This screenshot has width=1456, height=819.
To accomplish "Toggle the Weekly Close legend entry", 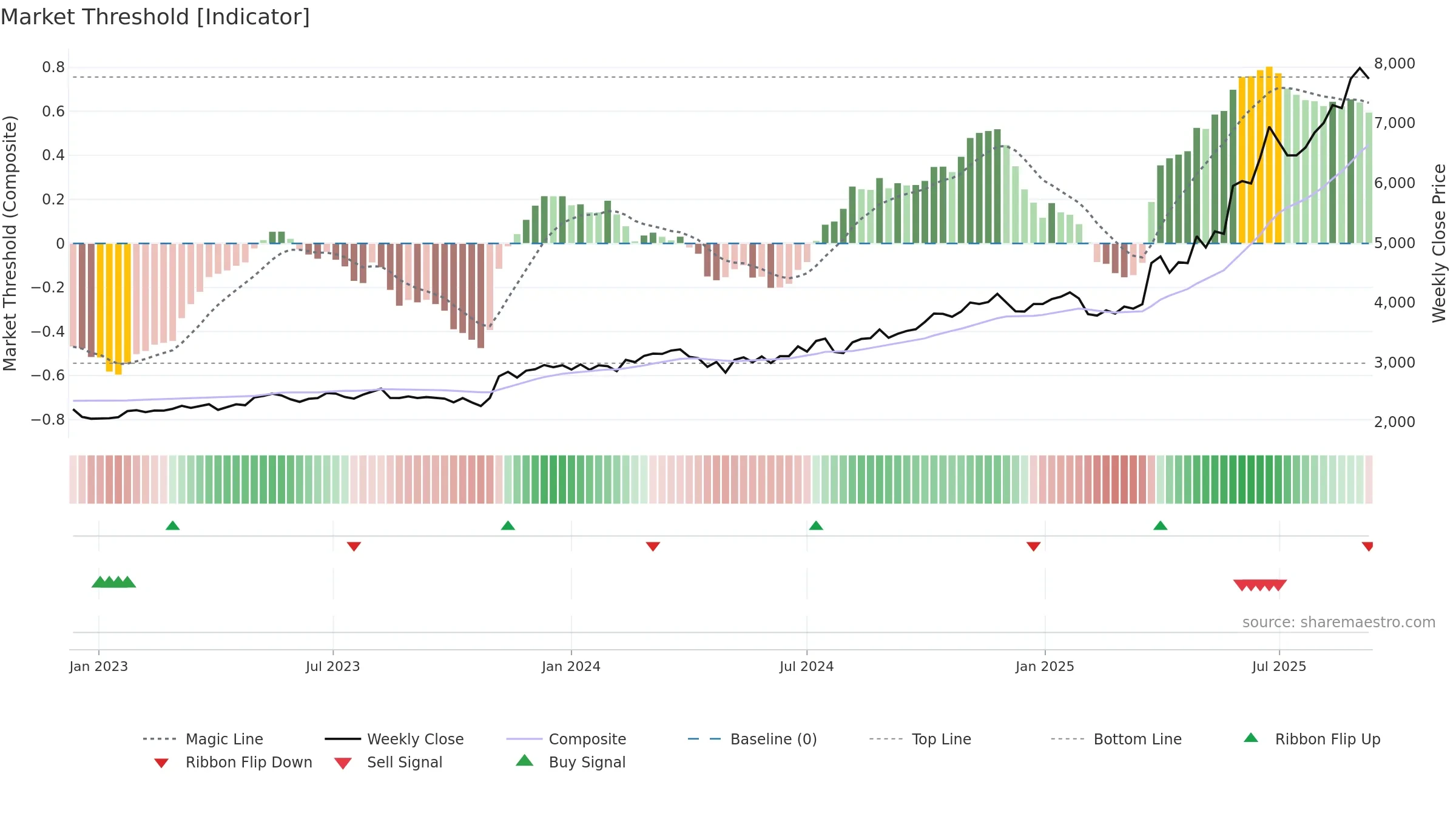I will point(394,739).
